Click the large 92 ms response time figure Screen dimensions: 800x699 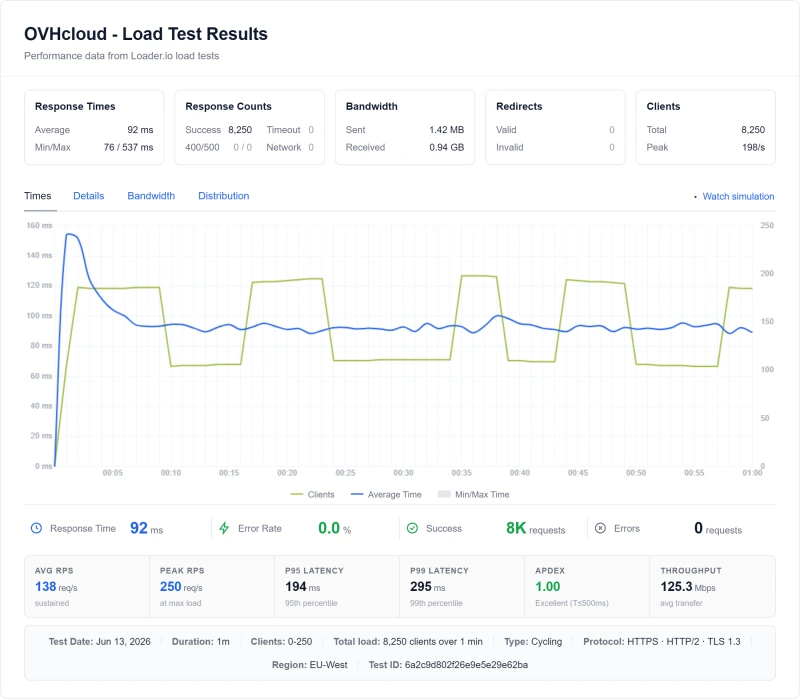coord(146,529)
